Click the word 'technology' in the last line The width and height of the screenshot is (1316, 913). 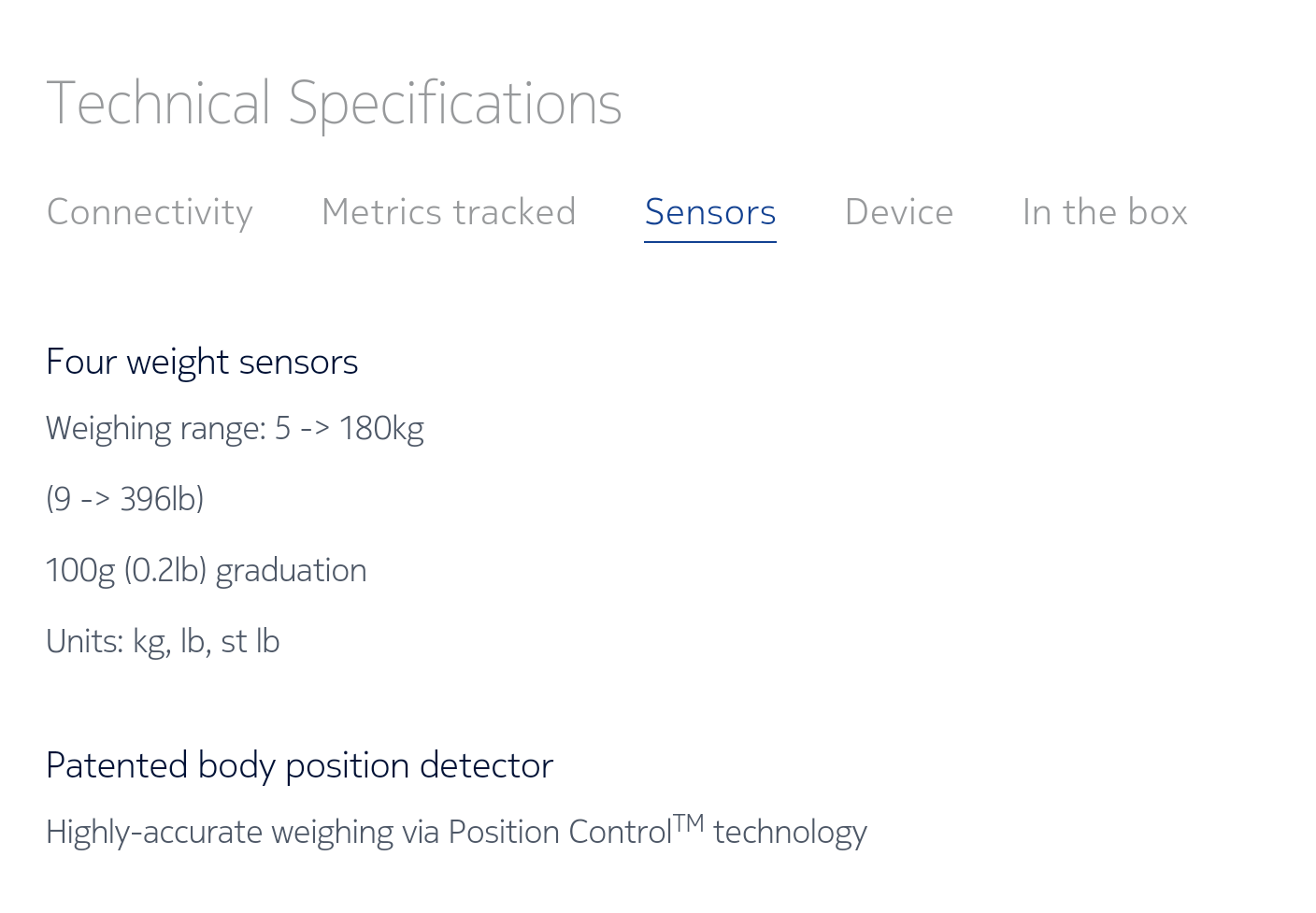(x=791, y=832)
